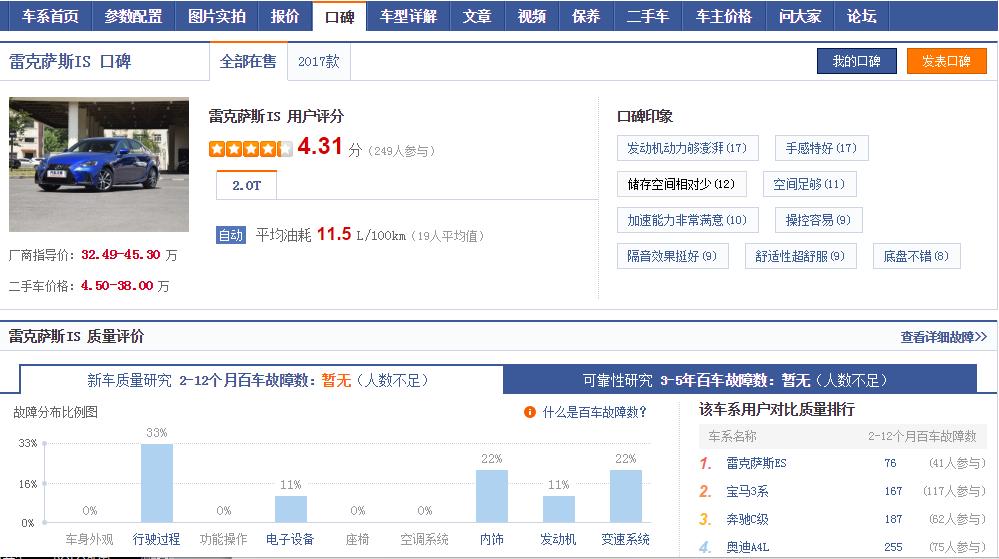Screen dimensions: 999x559
Task: Click the 我的口碑 button
Action: click(x=857, y=61)
